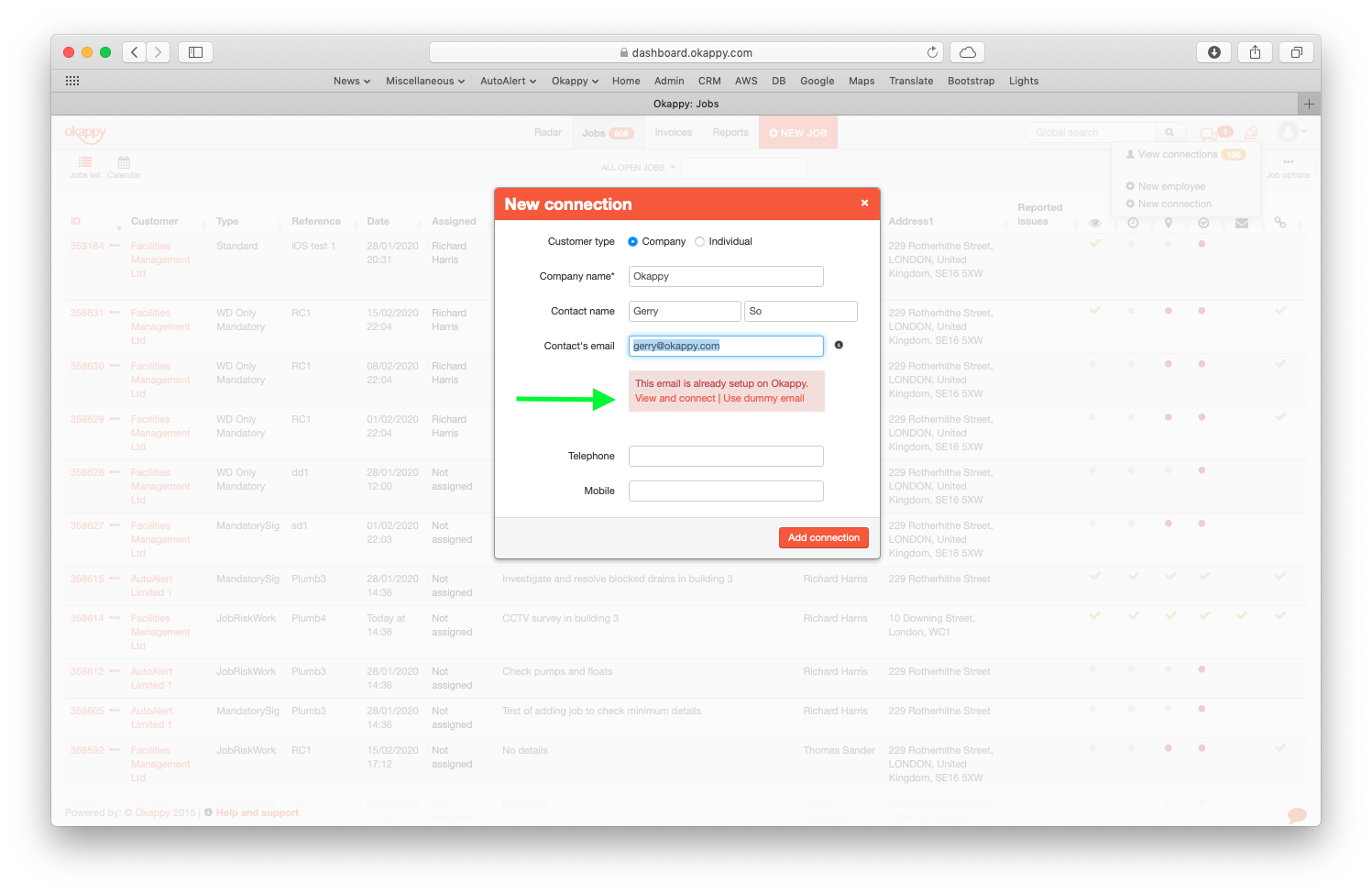Click the eye column header icon

tap(1094, 223)
